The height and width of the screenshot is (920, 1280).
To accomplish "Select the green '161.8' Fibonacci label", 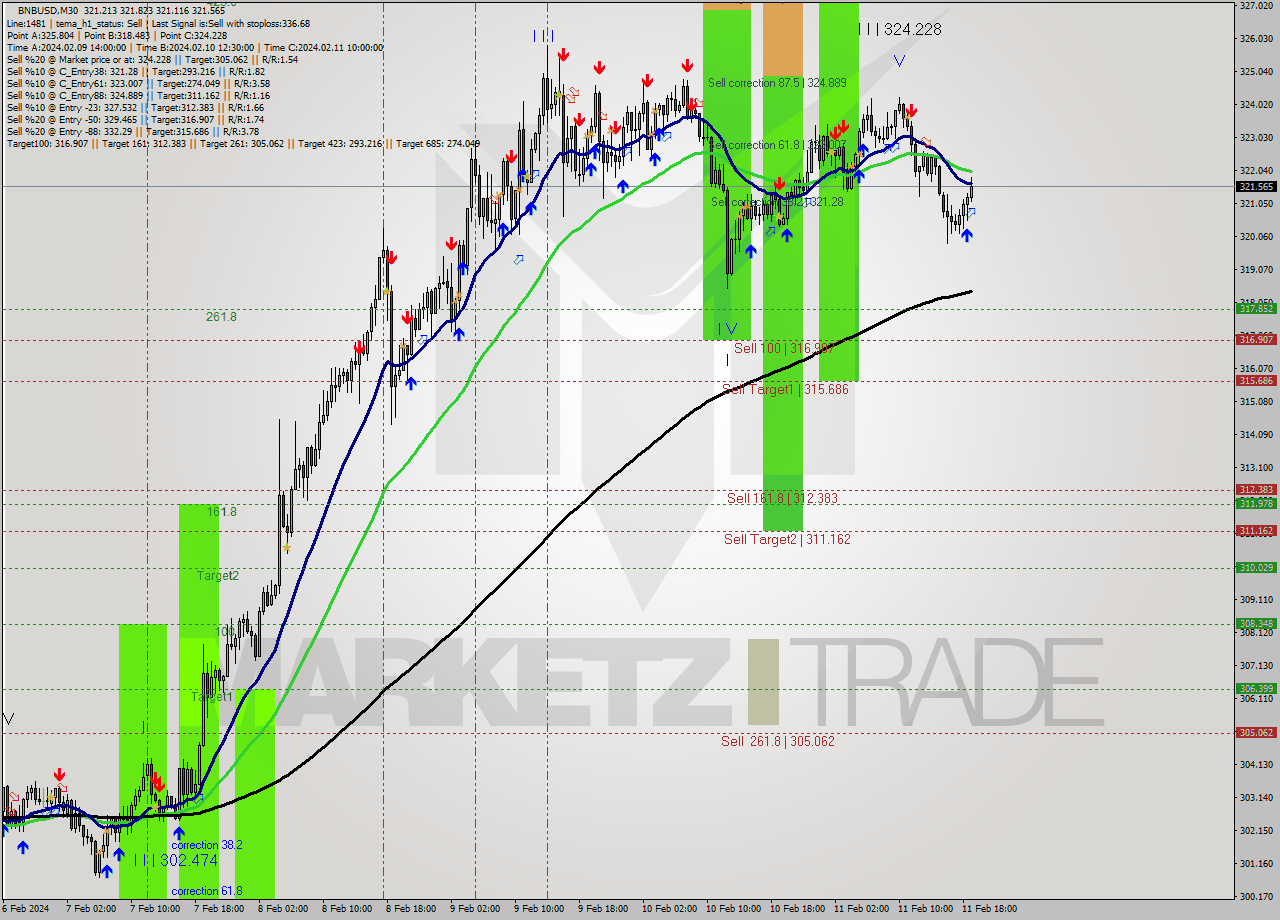I will click(x=221, y=512).
